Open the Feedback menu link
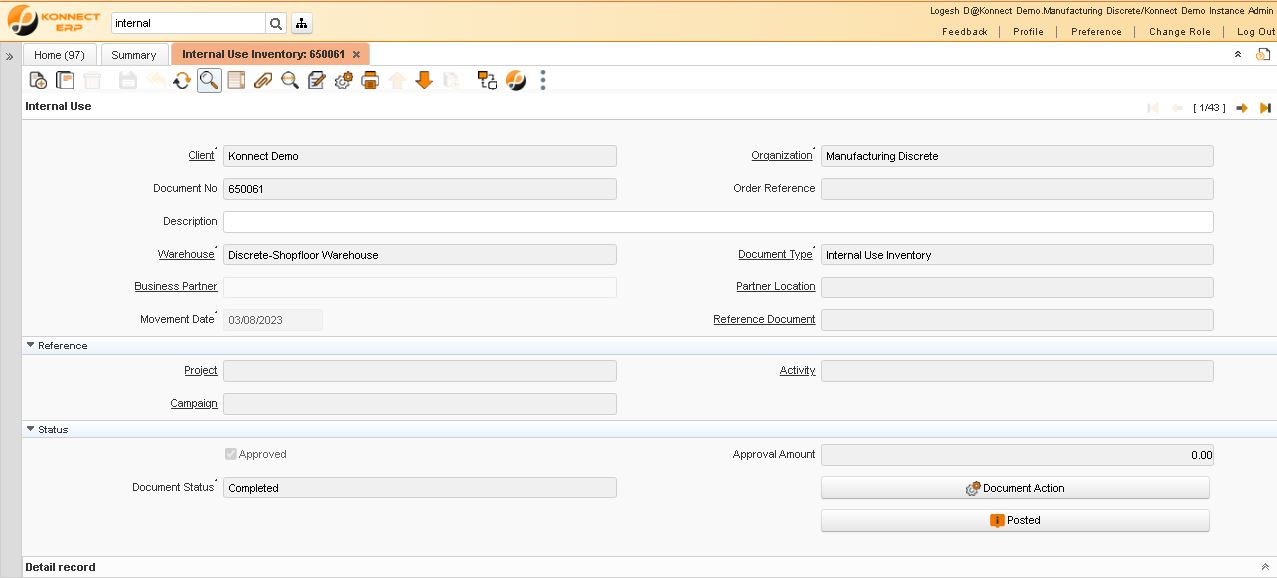1277x578 pixels. (x=965, y=32)
